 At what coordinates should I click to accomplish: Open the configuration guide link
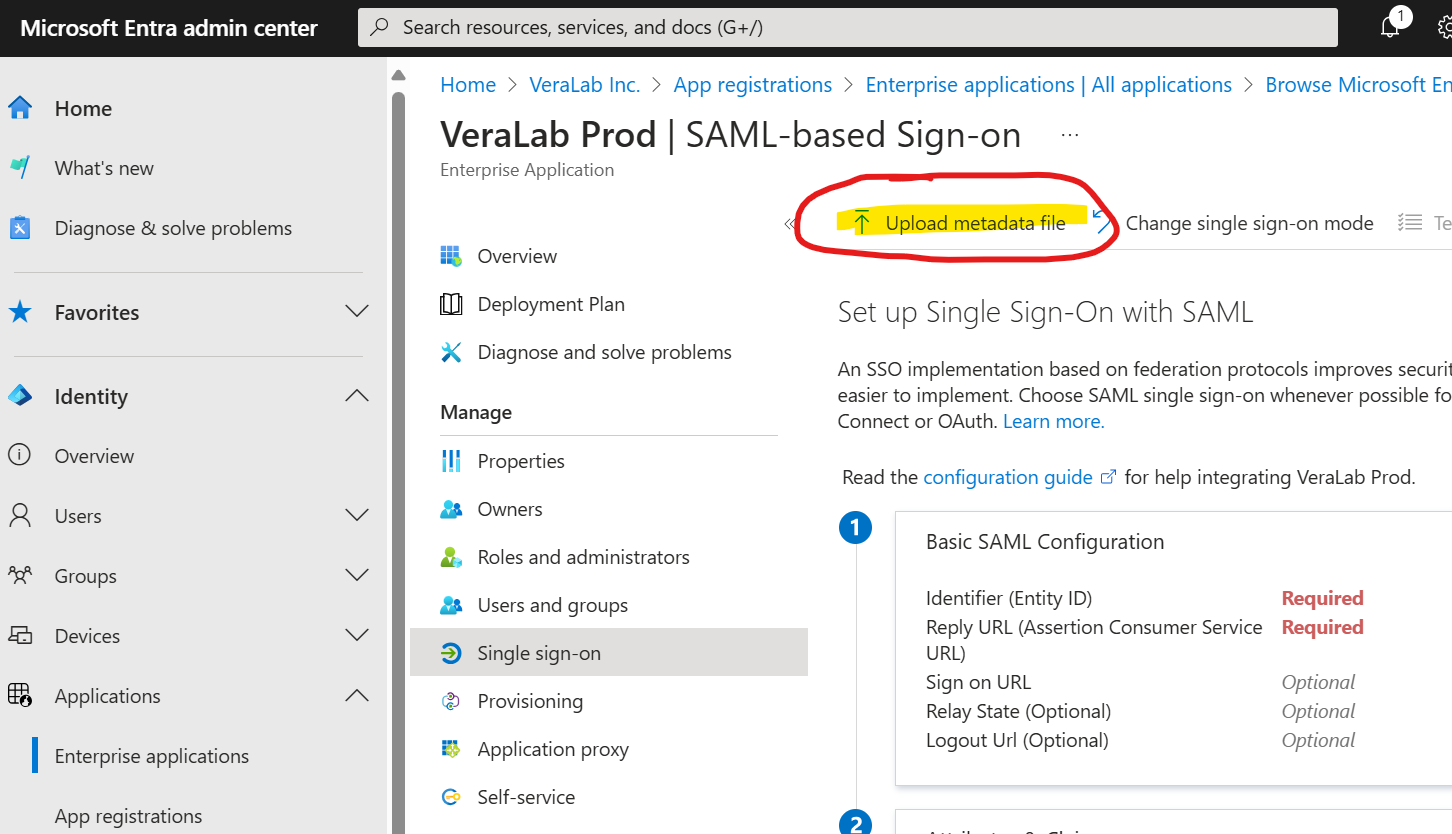pyautogui.click(x=1019, y=477)
